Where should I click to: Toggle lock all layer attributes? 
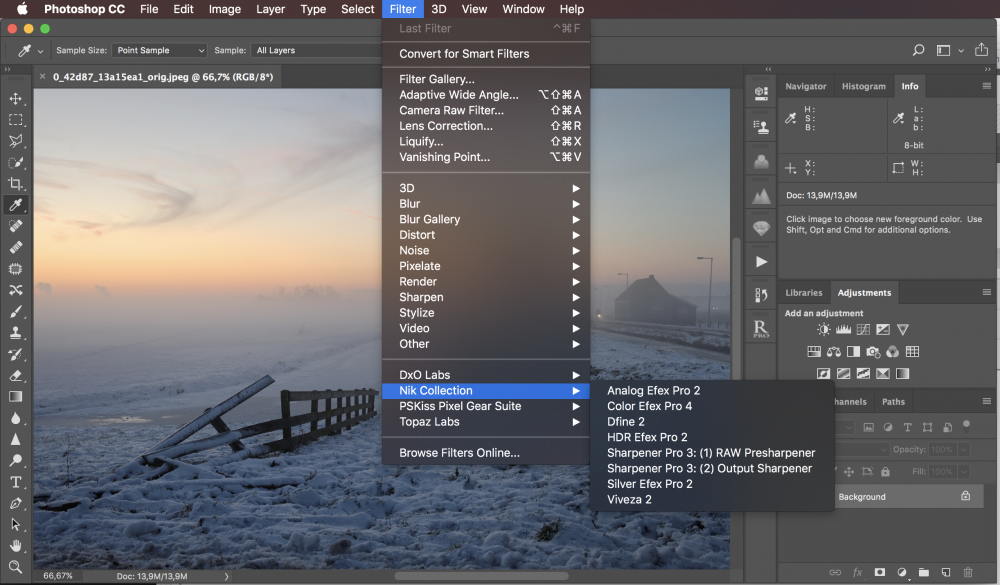pos(885,471)
